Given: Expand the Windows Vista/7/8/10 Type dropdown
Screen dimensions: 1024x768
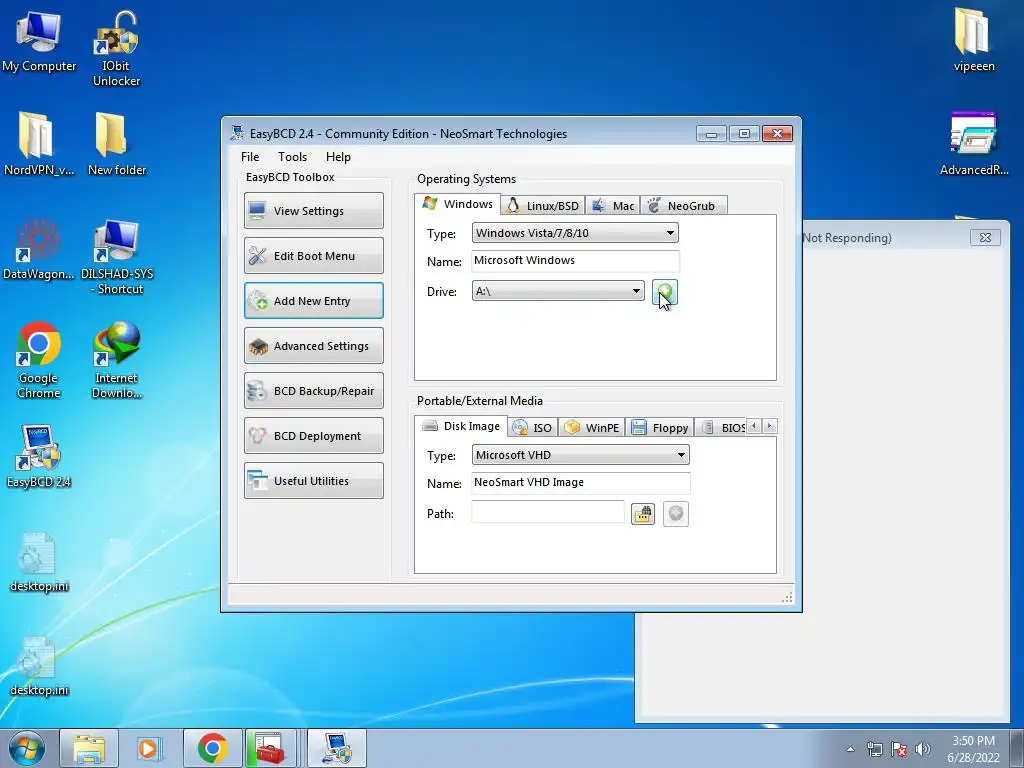Looking at the screenshot, I should click(575, 233).
